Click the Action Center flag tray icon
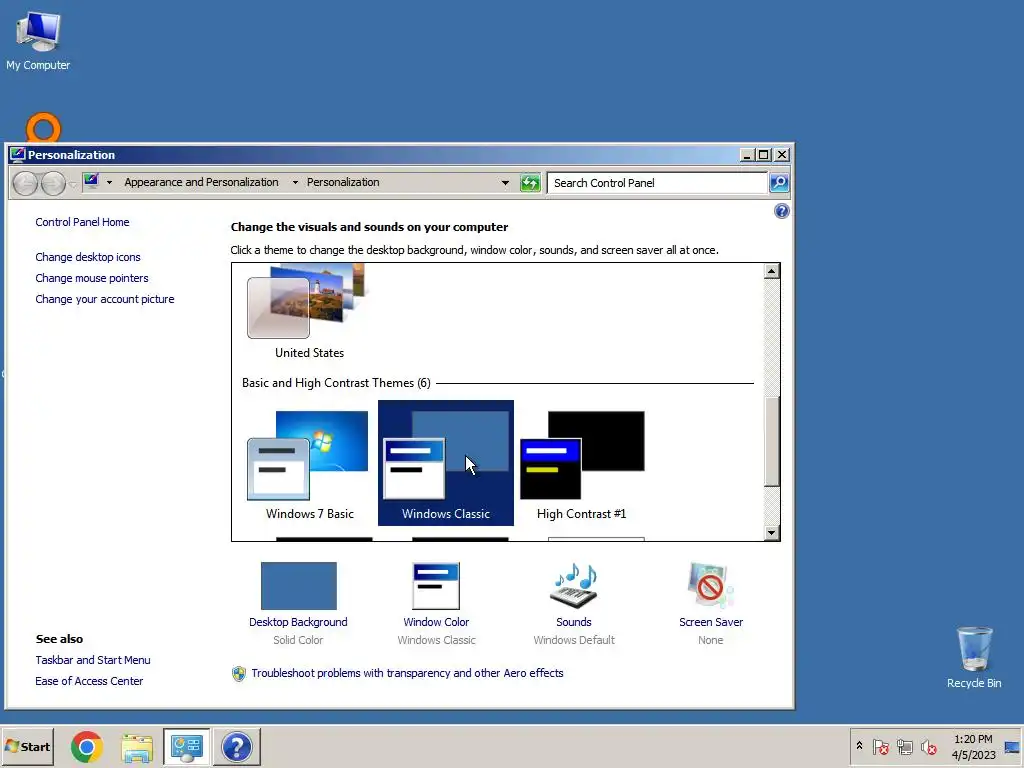Viewport: 1024px width, 768px height. [x=880, y=746]
